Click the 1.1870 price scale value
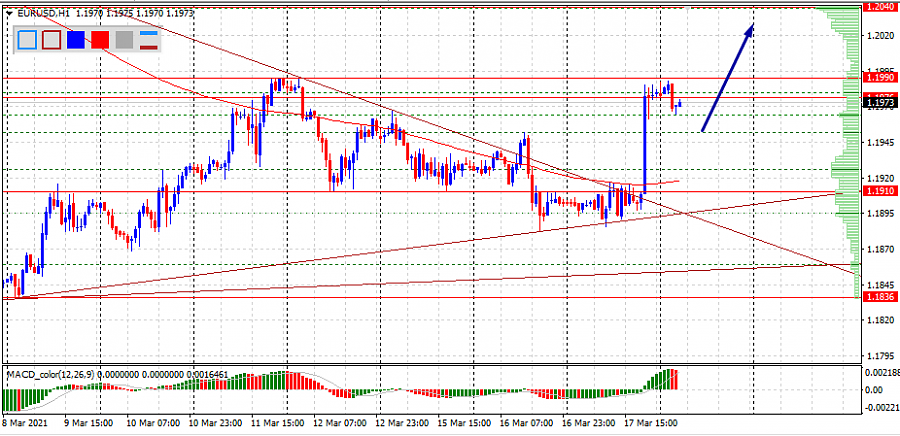The image size is (900, 436). (x=883, y=249)
